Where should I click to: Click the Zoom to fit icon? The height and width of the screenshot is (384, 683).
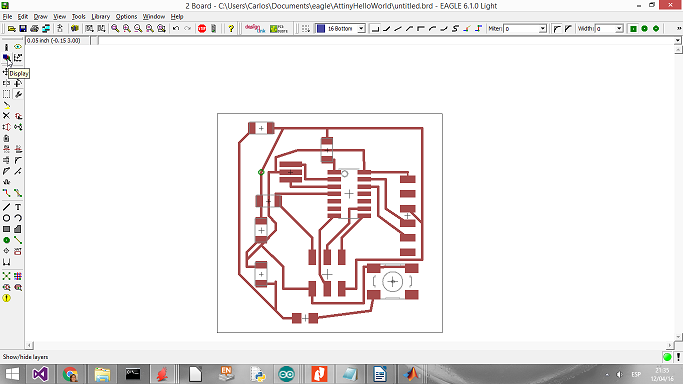(115, 29)
